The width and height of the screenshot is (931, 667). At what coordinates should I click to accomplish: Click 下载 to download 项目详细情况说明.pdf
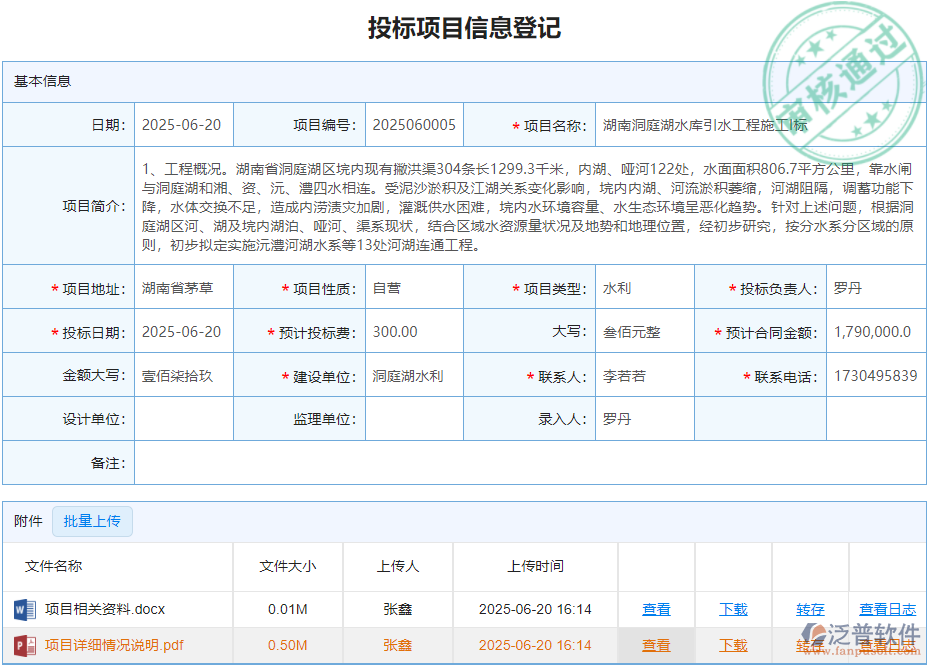[731, 645]
